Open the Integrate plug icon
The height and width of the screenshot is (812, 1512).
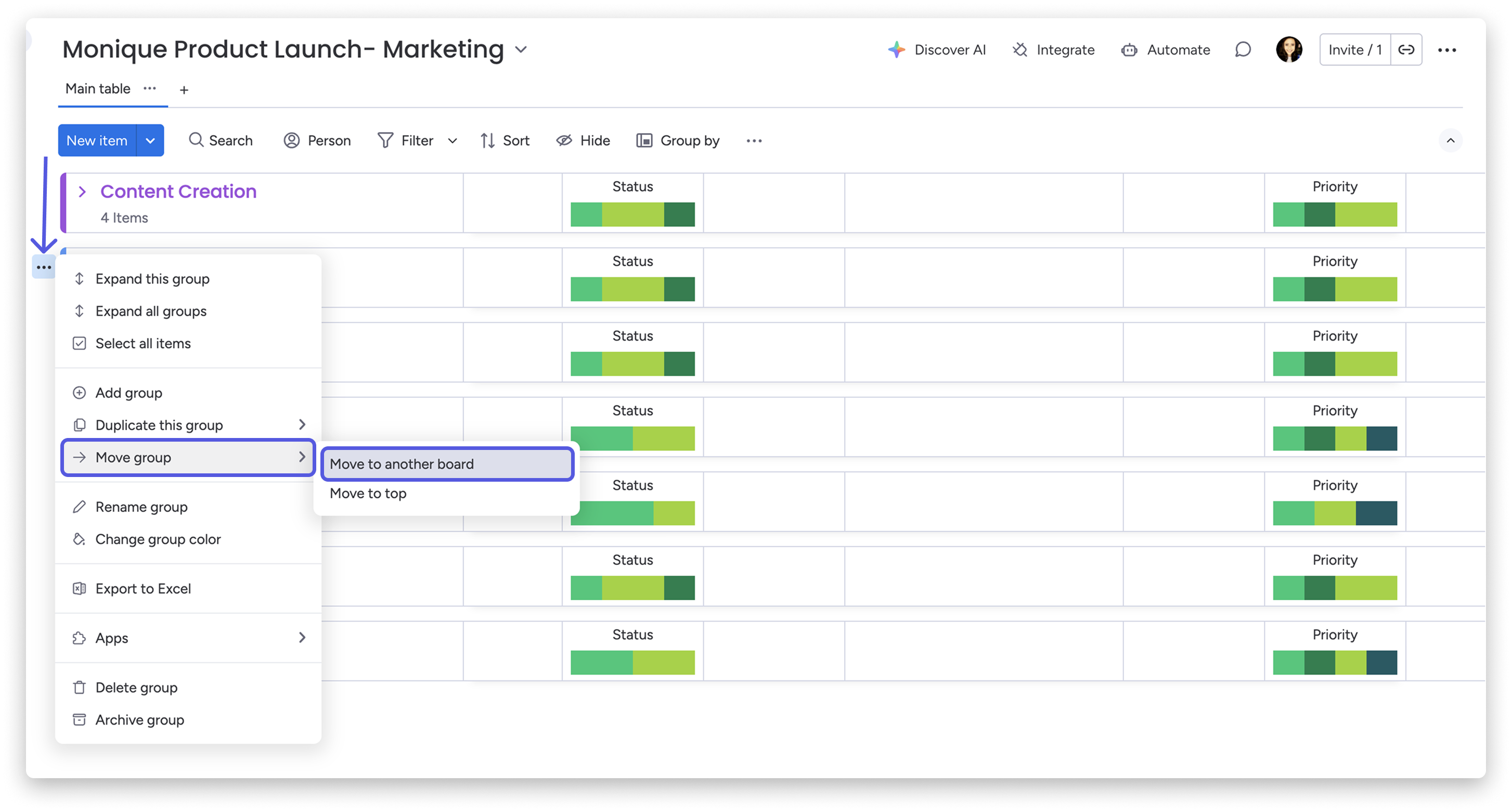(x=1020, y=50)
